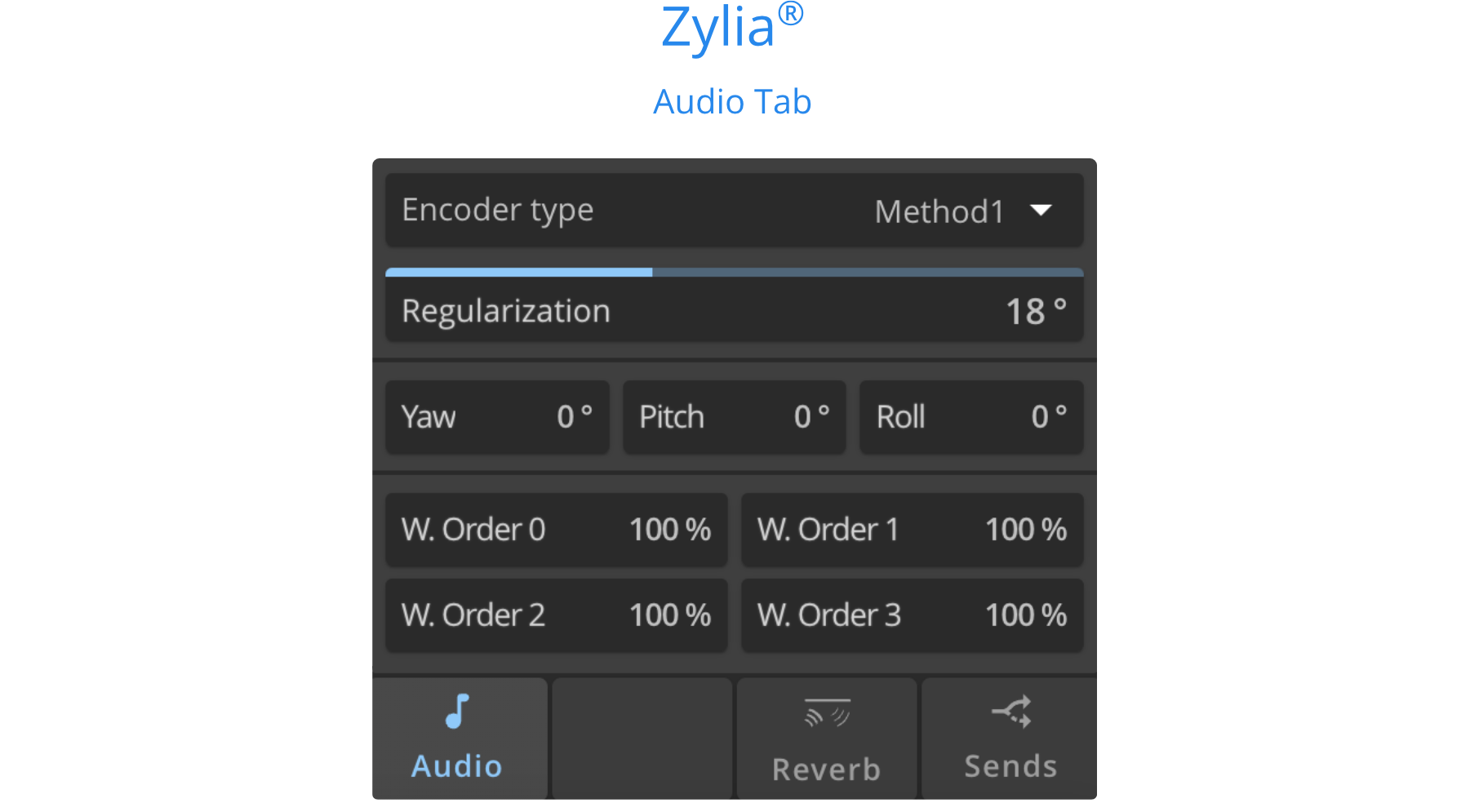
Task: Click the Sends routing arrows icon
Action: click(x=1011, y=711)
